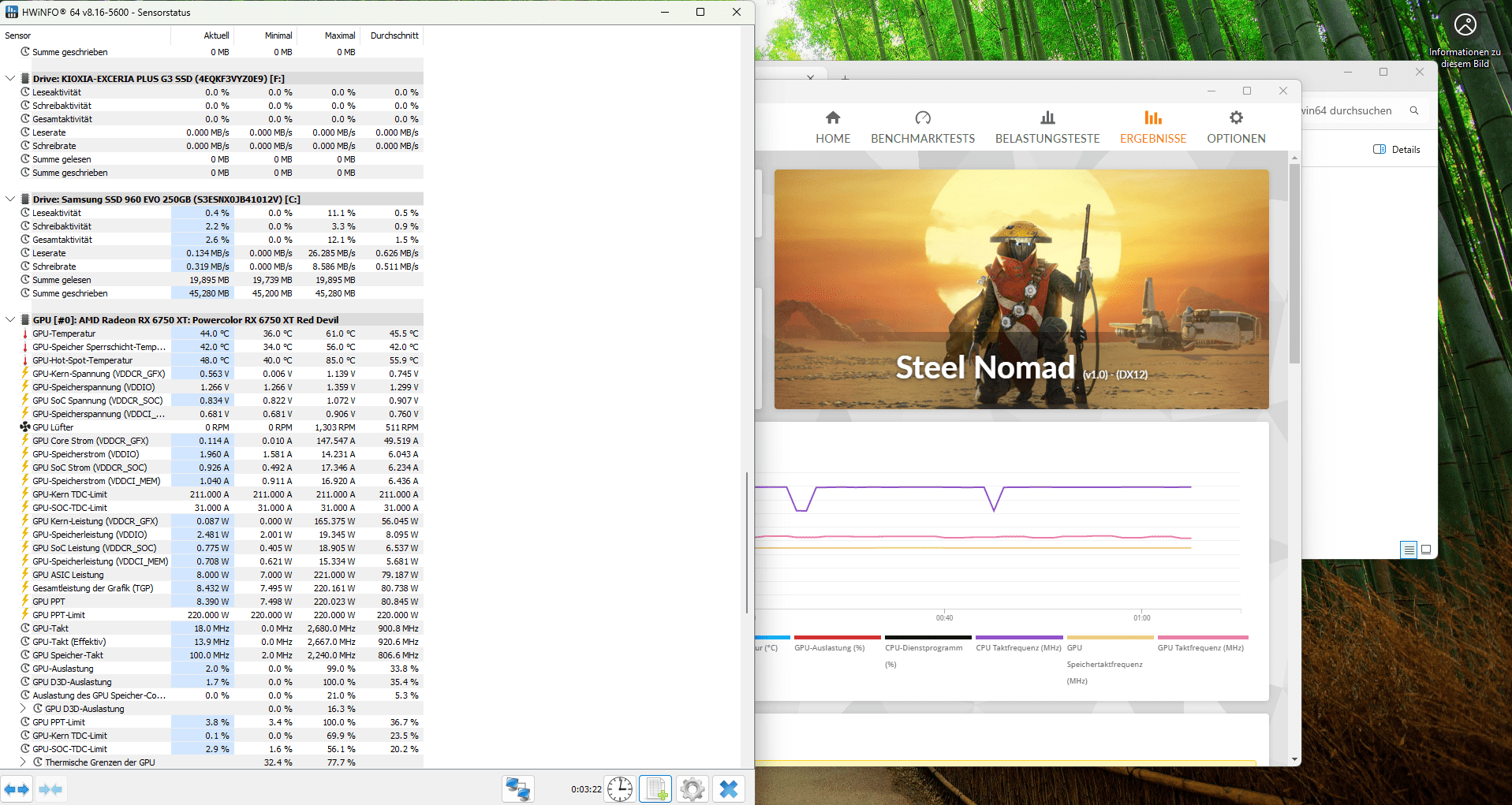1512x805 pixels.
Task: Collapse the Samsung SSD 960 EVO sensor group
Action: [10, 199]
